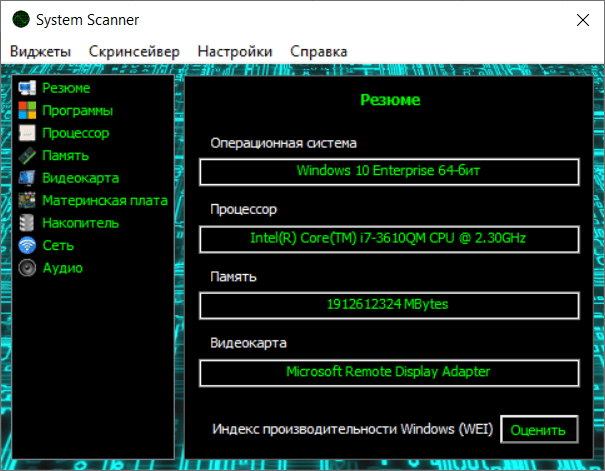This screenshot has width=605, height=471.
Task: Click the Сеть Wi-Fi icon
Action: tap(27, 245)
